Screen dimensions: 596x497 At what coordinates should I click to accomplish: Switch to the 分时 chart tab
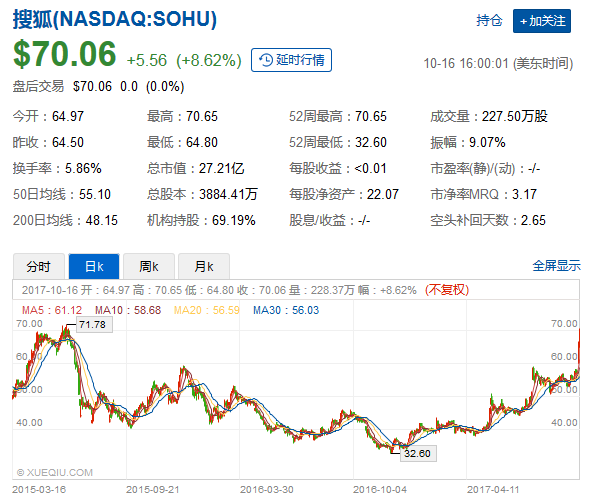tap(39, 266)
